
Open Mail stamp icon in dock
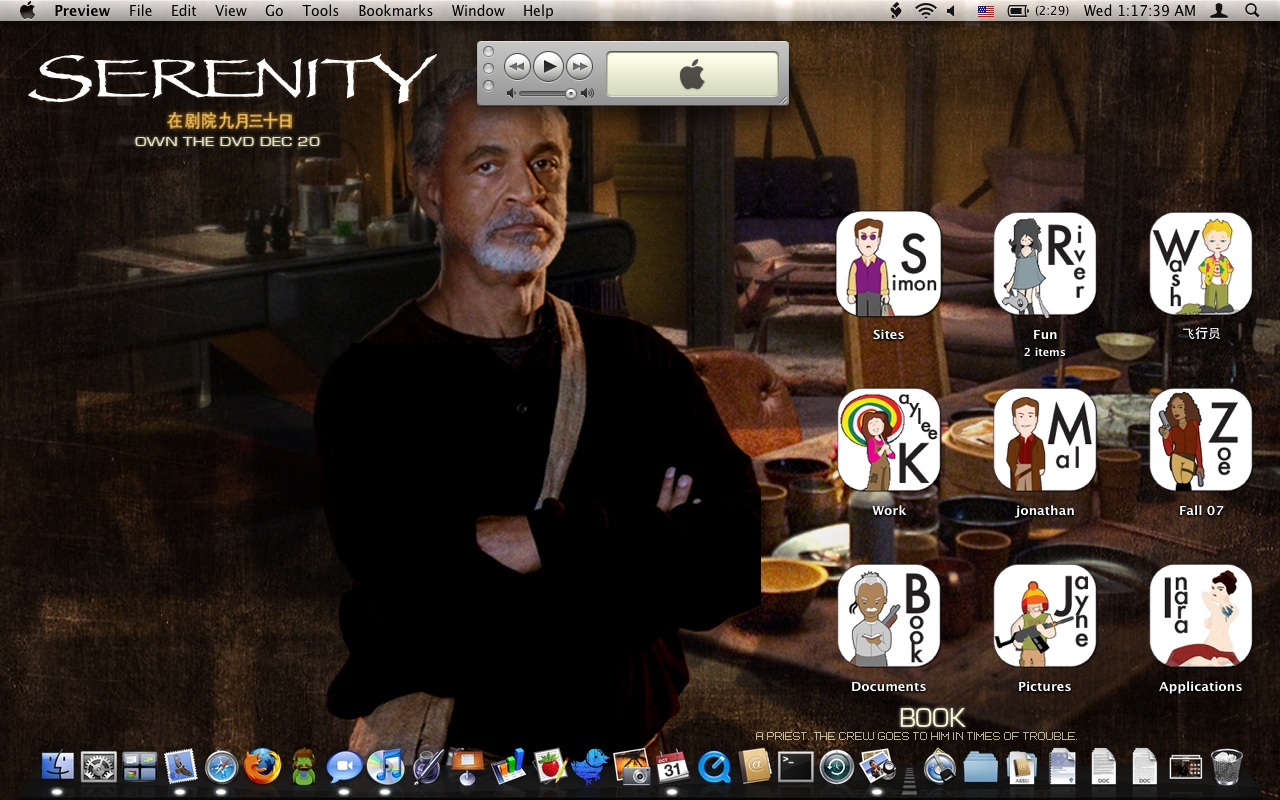point(180,767)
